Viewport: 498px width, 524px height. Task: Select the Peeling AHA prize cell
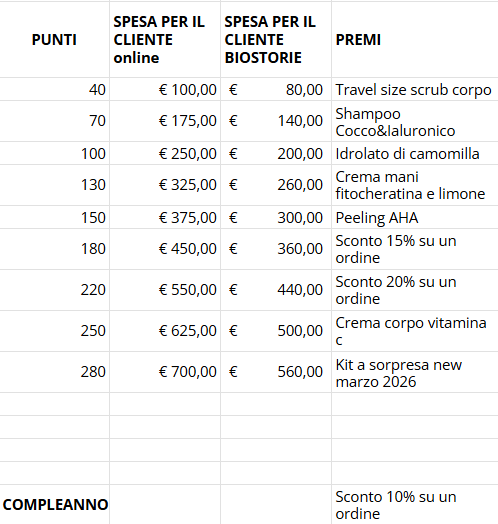415,217
